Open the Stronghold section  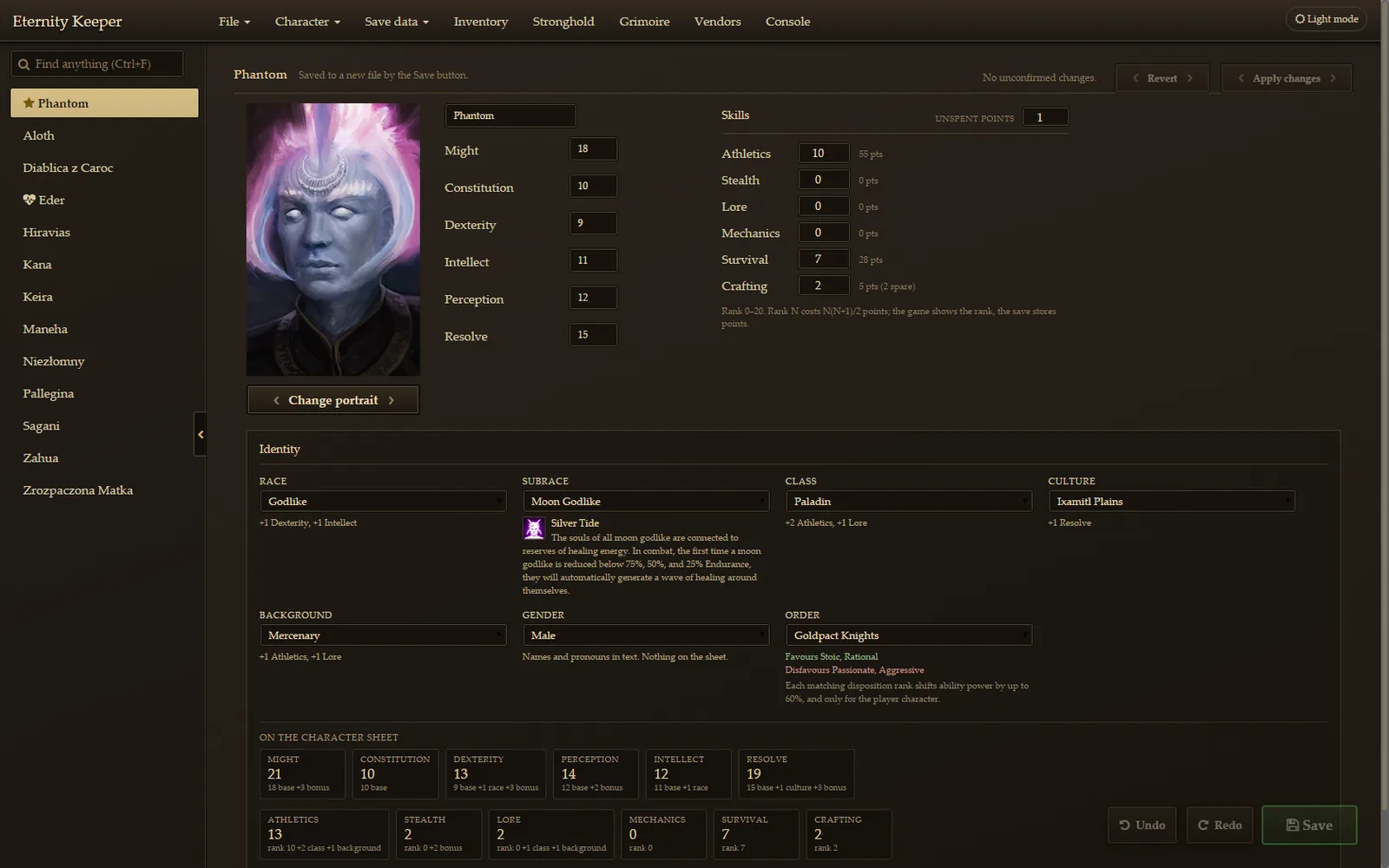[563, 22]
